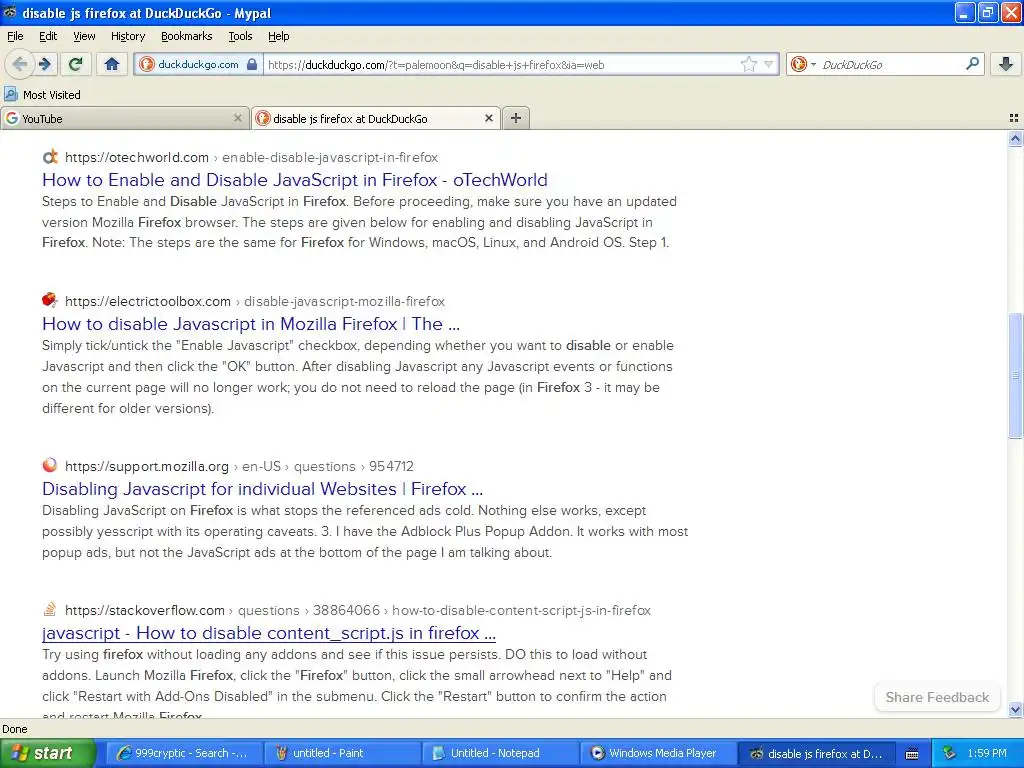Screen dimensions: 1024x768
Task: Click the electrictoolbox.com result URL
Action: tap(255, 302)
